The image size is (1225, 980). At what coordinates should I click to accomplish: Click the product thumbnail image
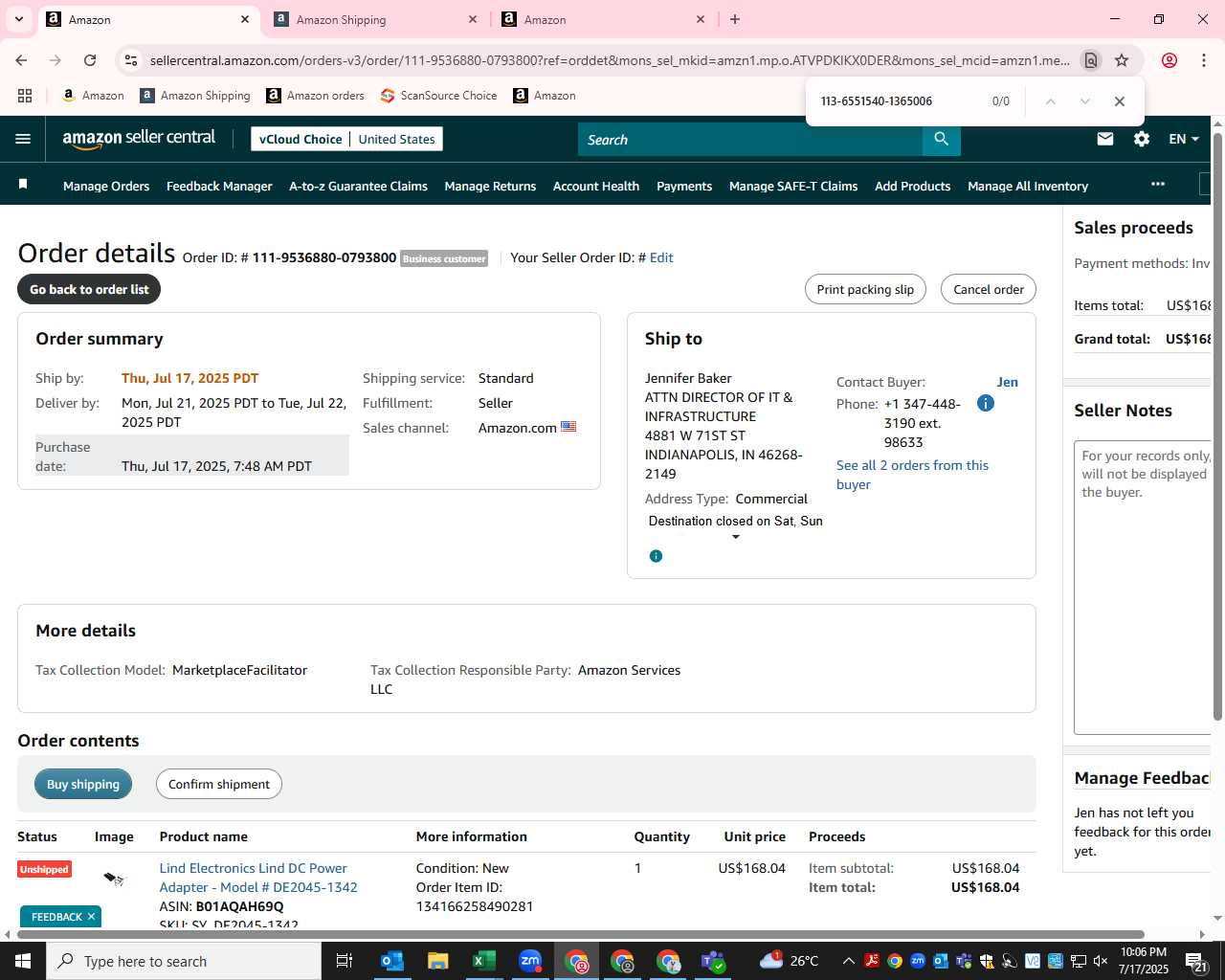point(114,878)
